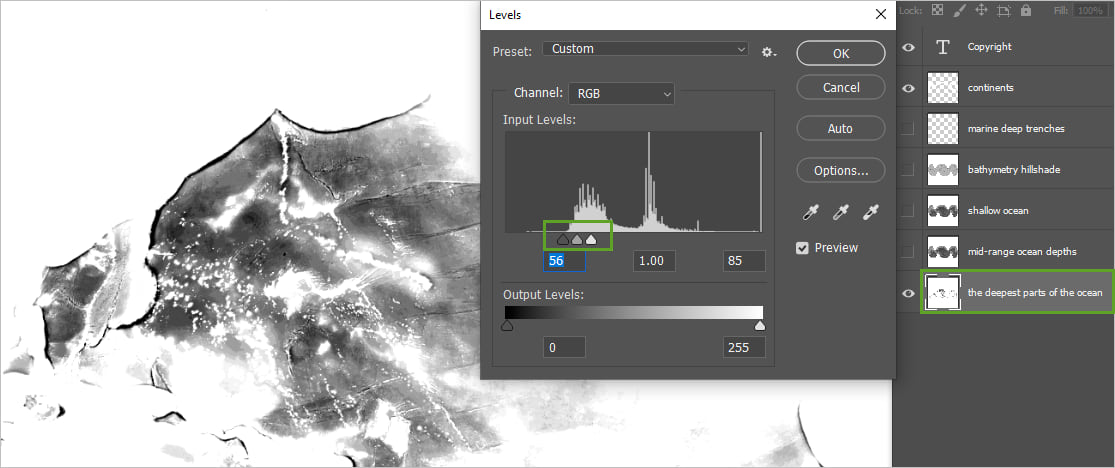The width and height of the screenshot is (1115, 468).
Task: Click the Input Levels histogram
Action: click(x=634, y=181)
